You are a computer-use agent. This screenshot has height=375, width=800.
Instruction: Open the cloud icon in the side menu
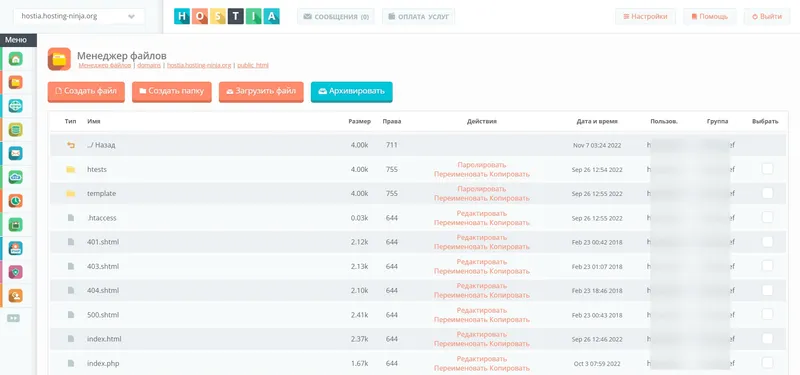click(x=16, y=177)
